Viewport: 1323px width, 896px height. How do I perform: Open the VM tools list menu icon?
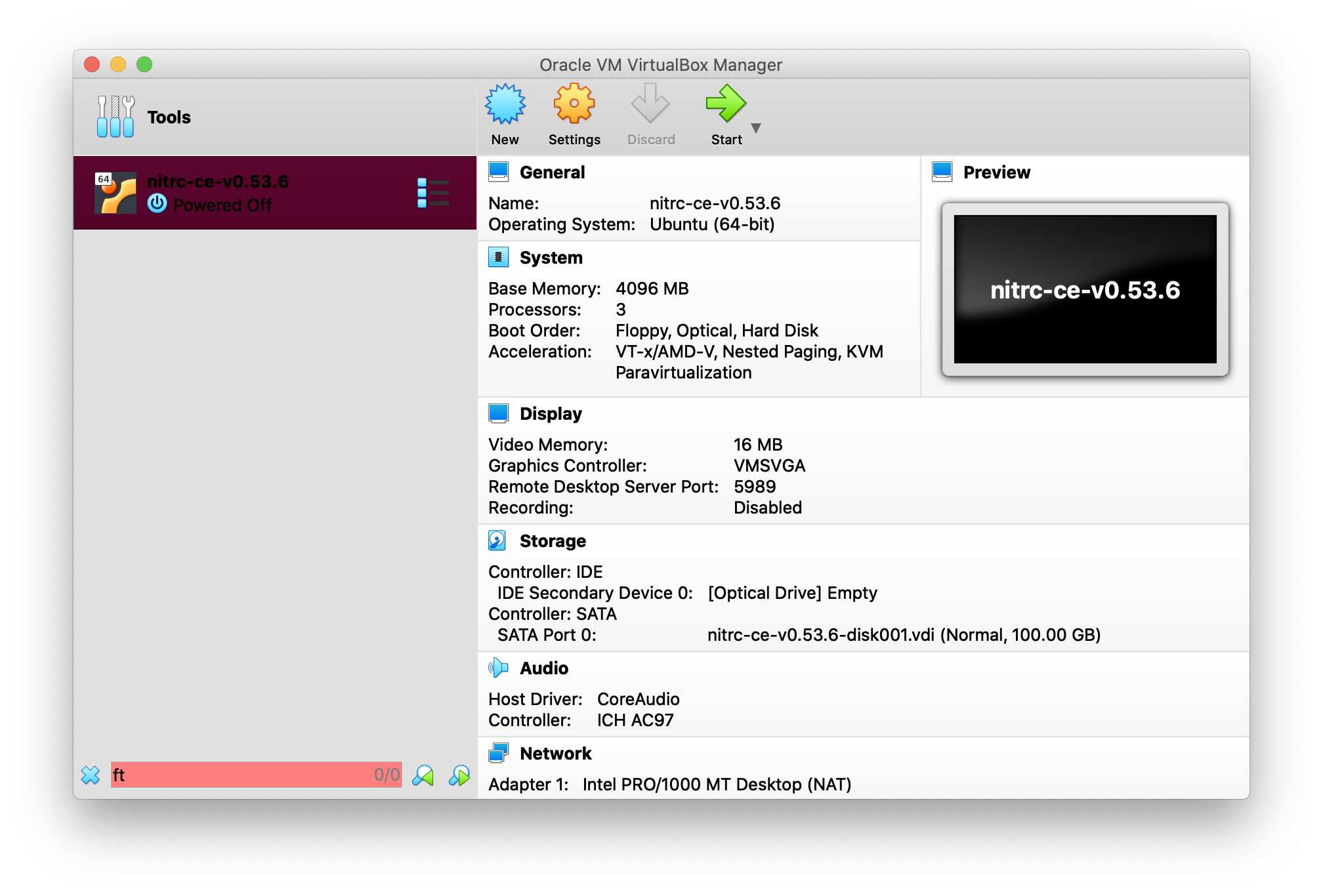click(x=433, y=193)
